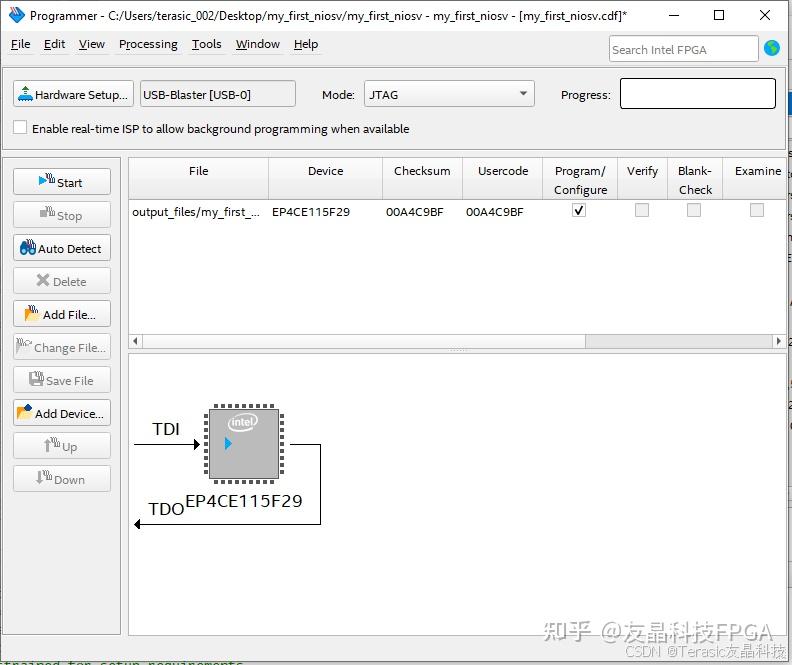This screenshot has height=665, width=792.
Task: Uncheck Program/Configure checkbox for the file
Action: [x=579, y=210]
